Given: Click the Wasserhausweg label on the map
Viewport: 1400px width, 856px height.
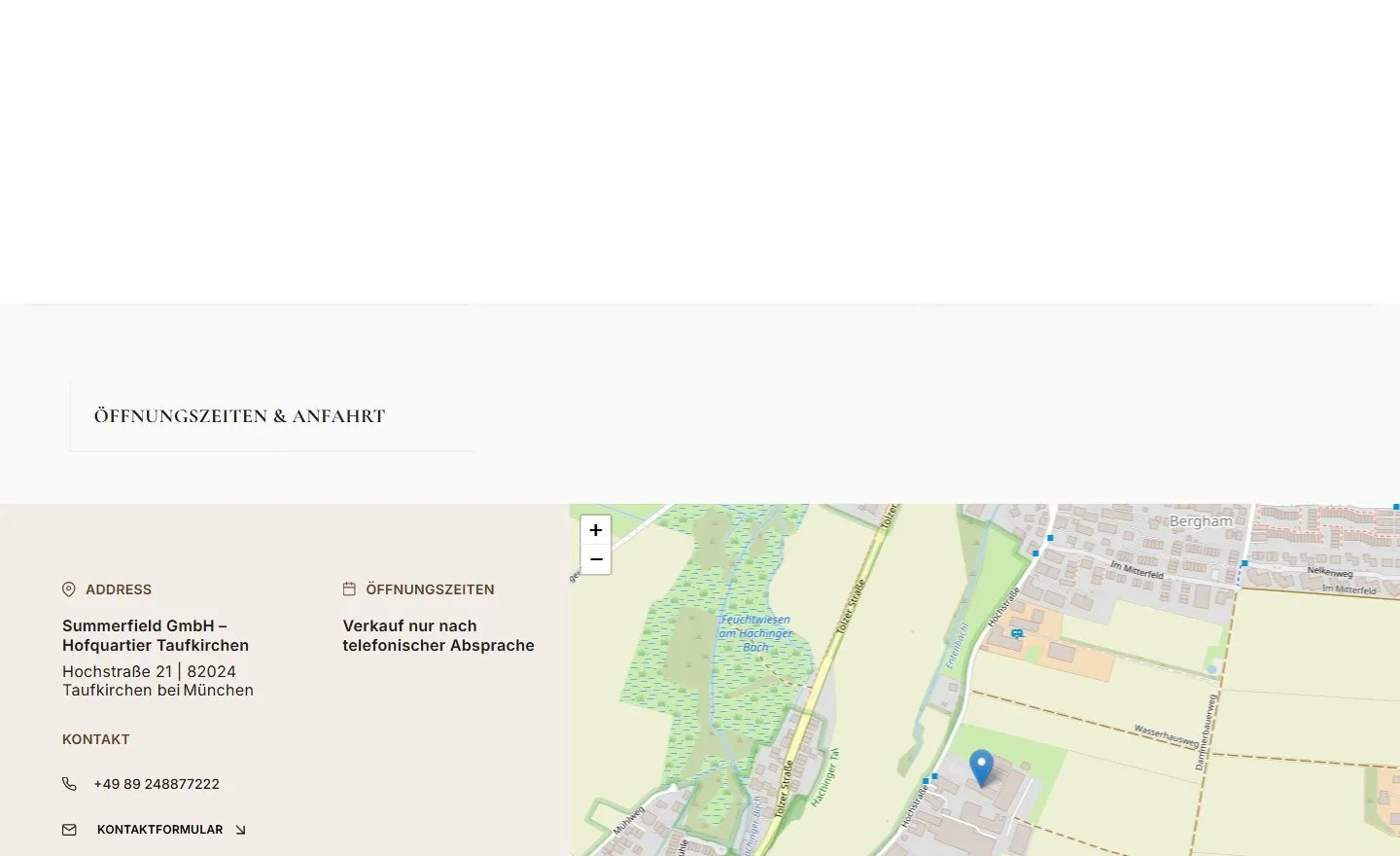Looking at the screenshot, I should tap(1167, 736).
